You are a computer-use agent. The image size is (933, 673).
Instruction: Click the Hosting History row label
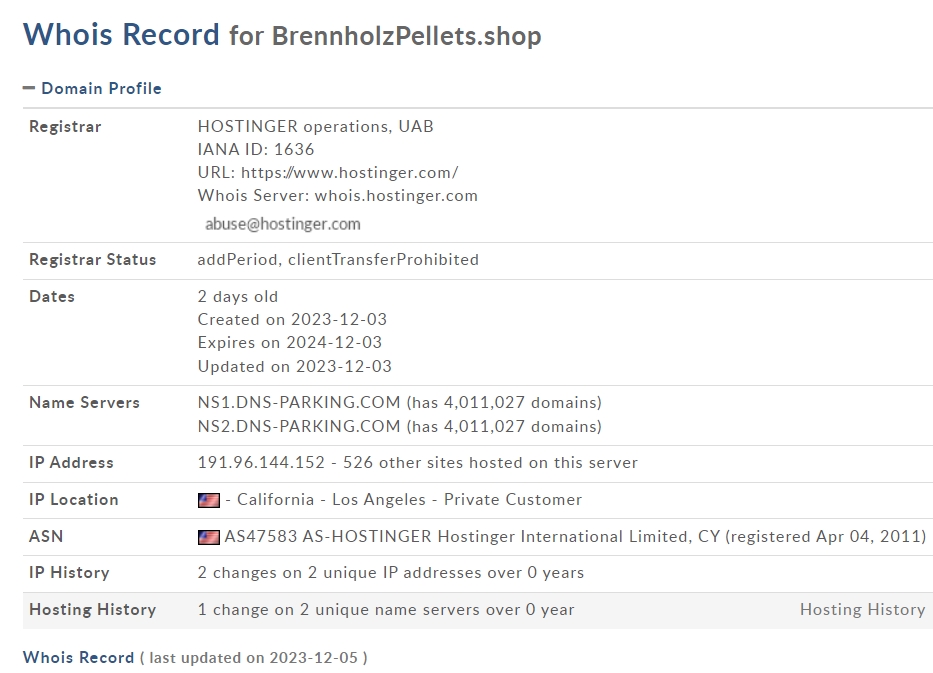tap(93, 609)
